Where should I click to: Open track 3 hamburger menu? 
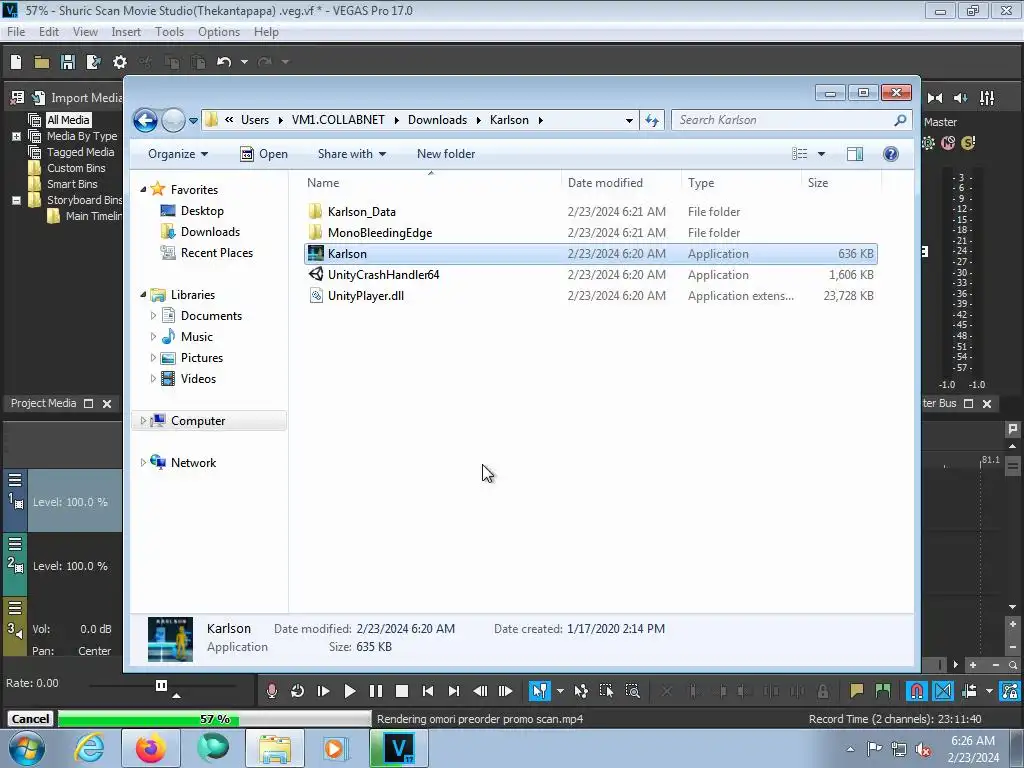(x=15, y=608)
